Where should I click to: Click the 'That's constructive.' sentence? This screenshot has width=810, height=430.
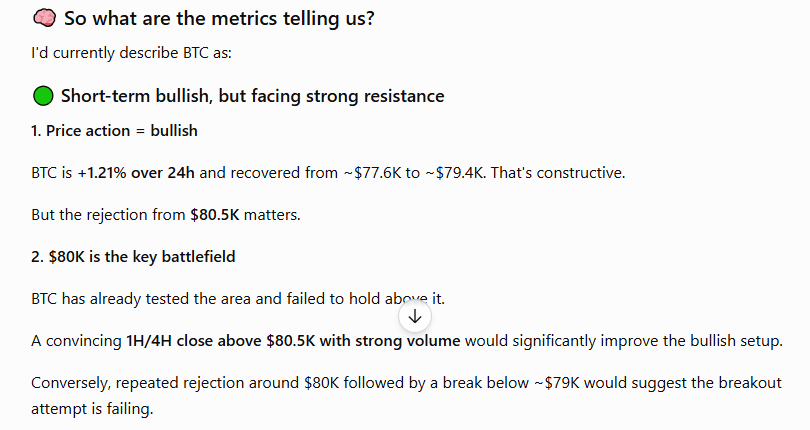click(558, 173)
